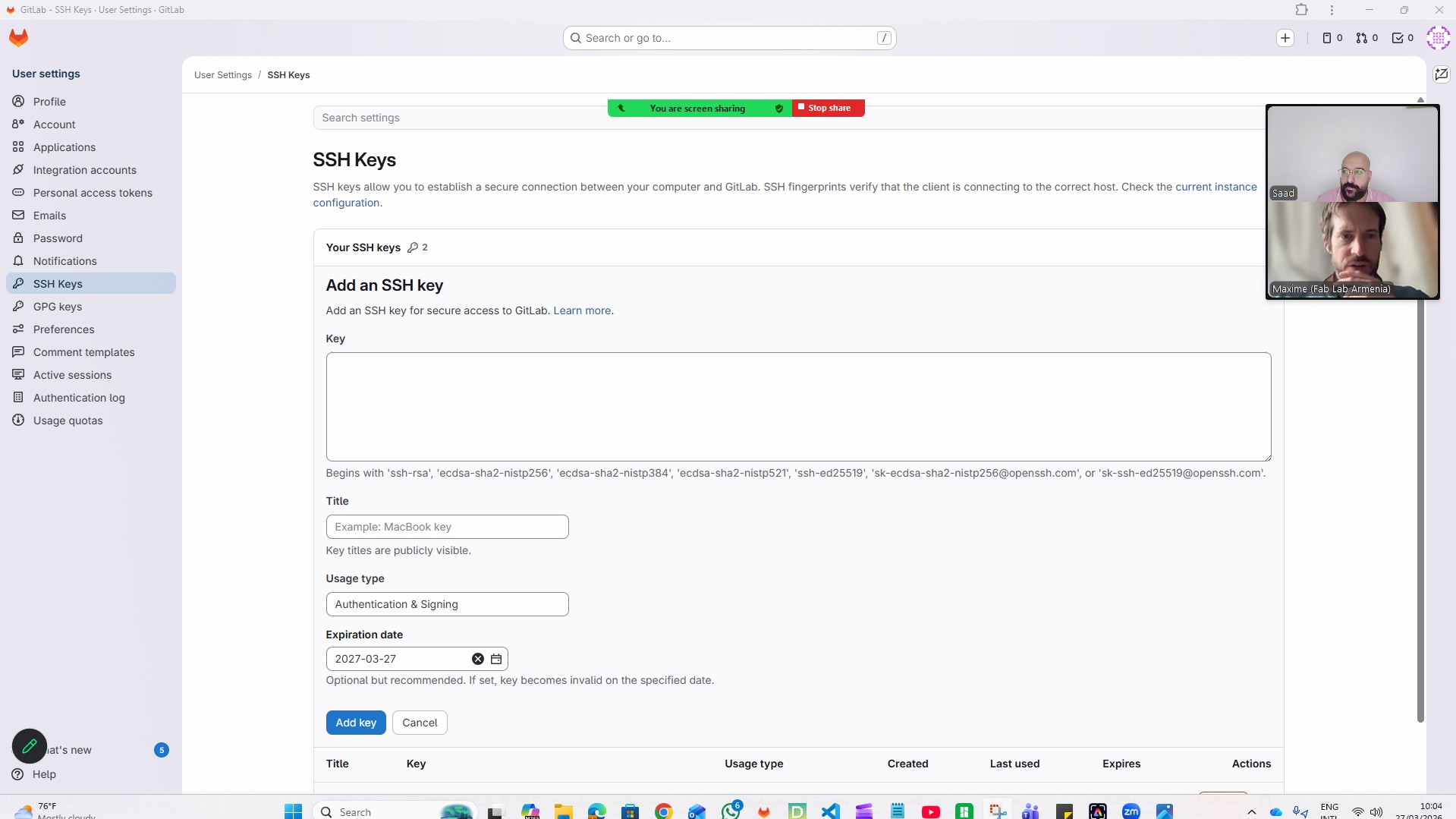Image resolution: width=1456 pixels, height=819 pixels.
Task: Click the Cancel button
Action: 420,723
